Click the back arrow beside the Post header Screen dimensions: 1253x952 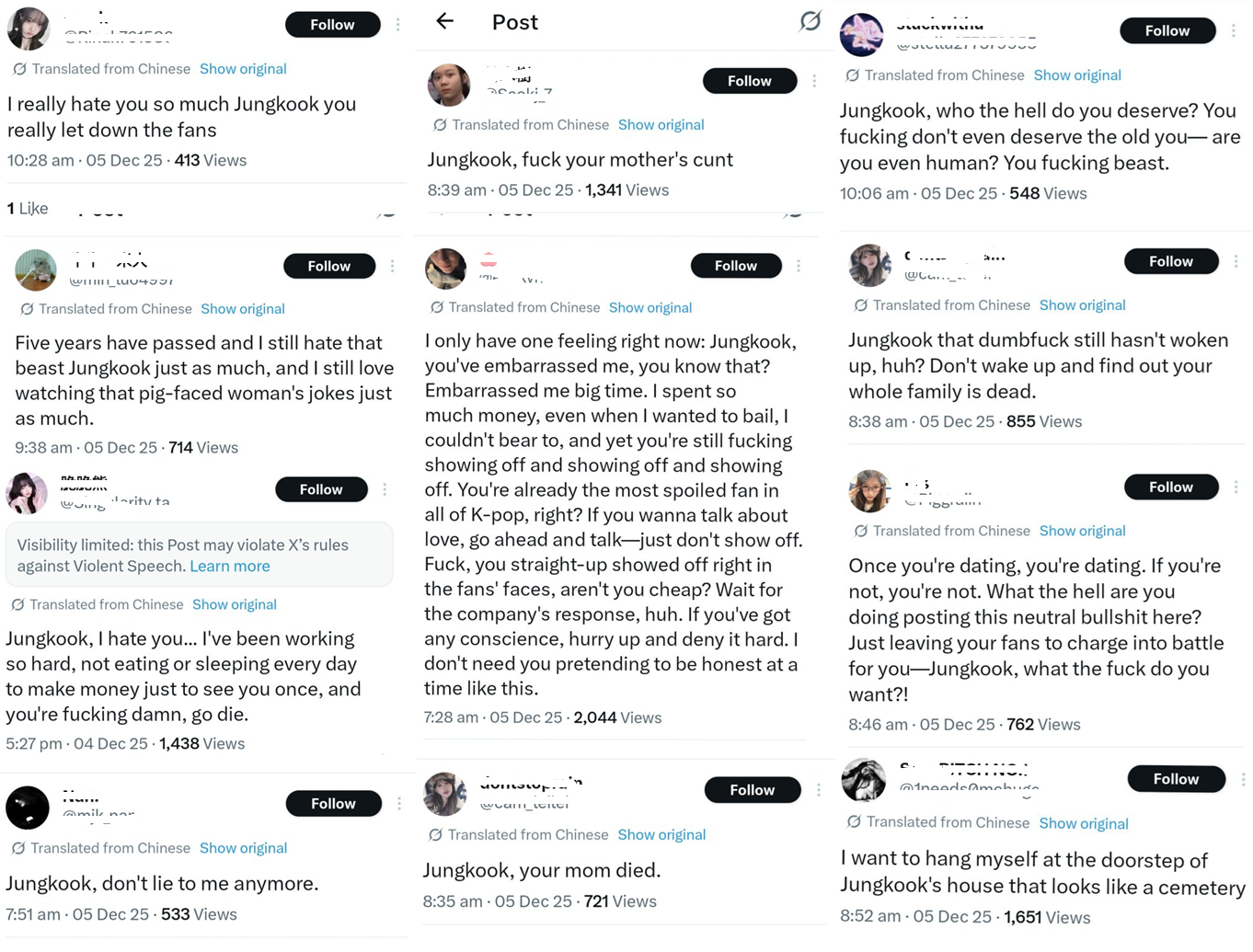[x=445, y=21]
